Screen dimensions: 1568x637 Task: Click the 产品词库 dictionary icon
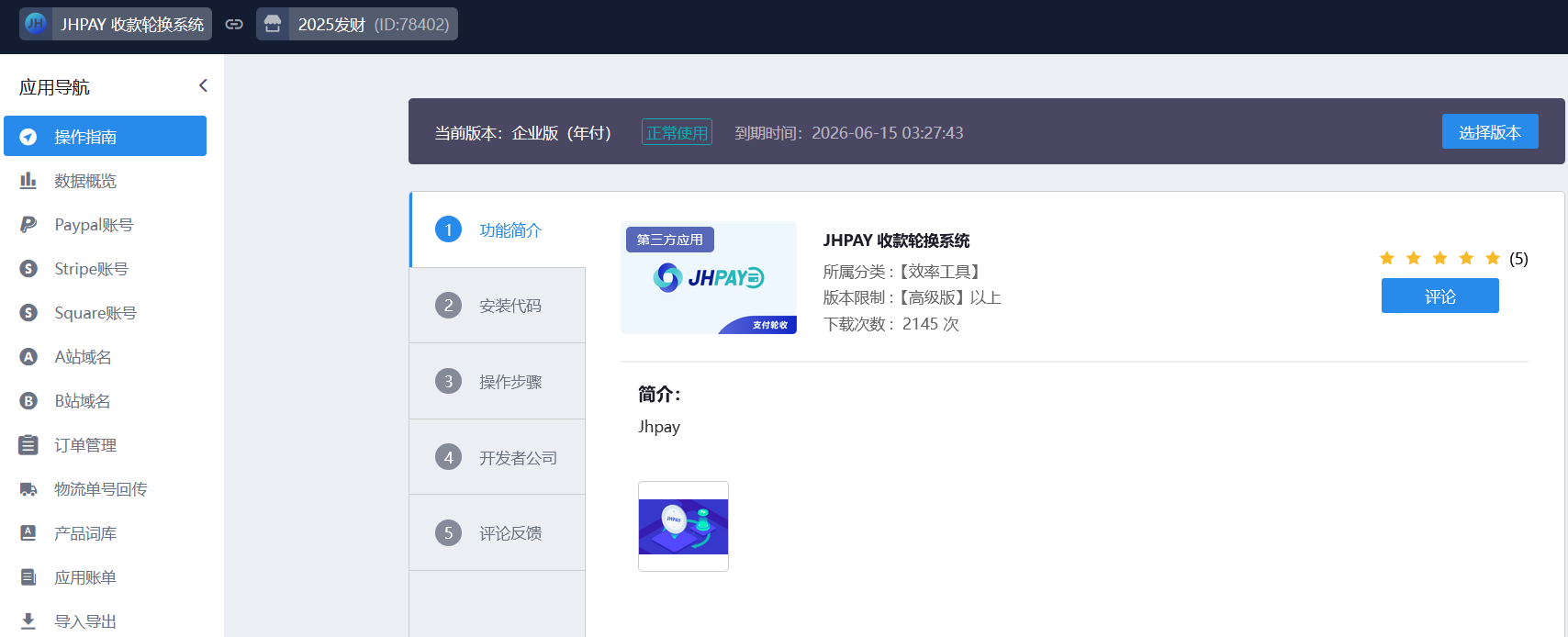point(28,533)
